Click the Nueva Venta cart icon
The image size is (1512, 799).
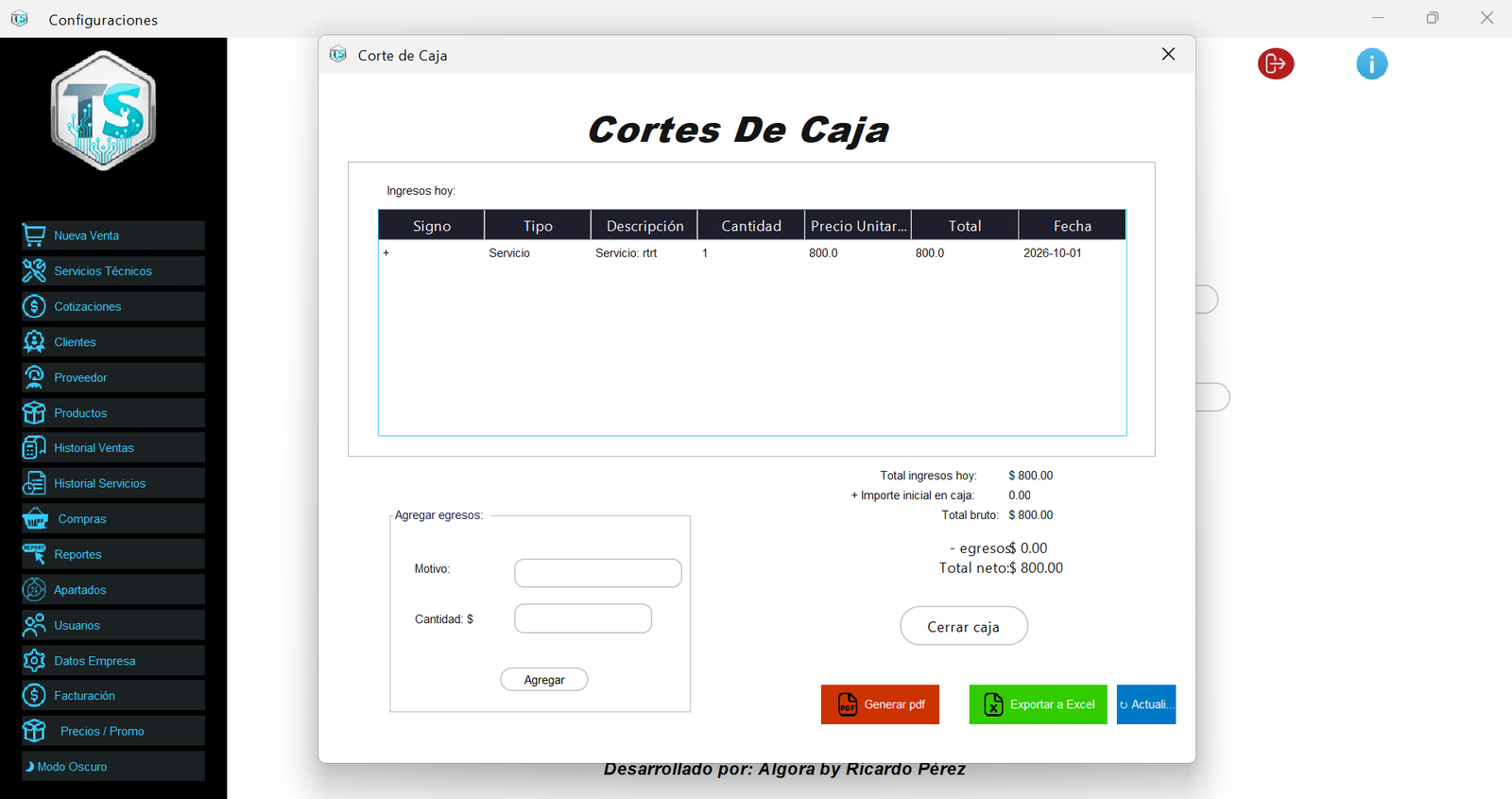coord(34,235)
